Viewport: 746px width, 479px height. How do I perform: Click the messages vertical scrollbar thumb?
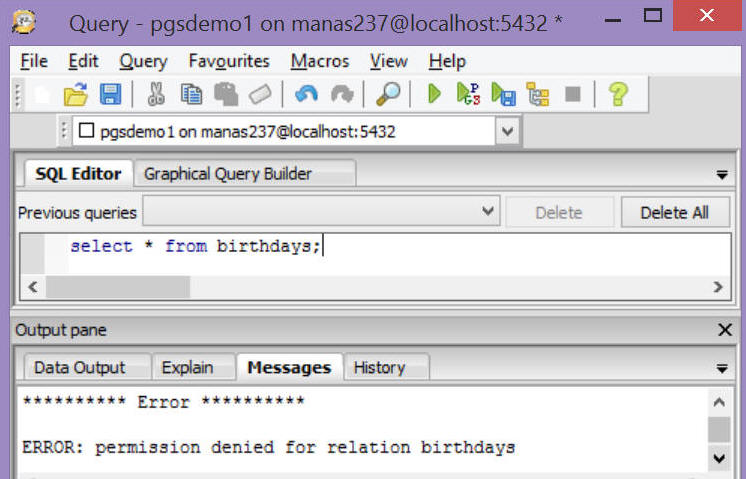[719, 430]
